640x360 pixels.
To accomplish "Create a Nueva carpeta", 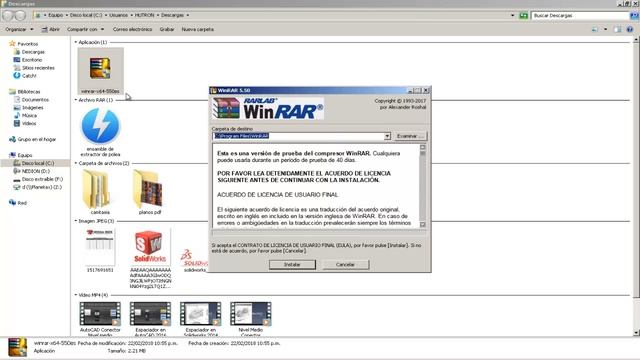I will pyautogui.click(x=198, y=29).
